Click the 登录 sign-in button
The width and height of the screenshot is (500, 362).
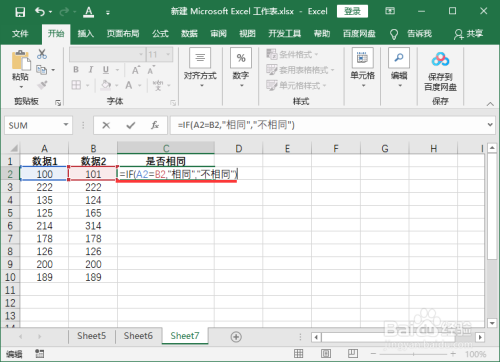coord(352,11)
